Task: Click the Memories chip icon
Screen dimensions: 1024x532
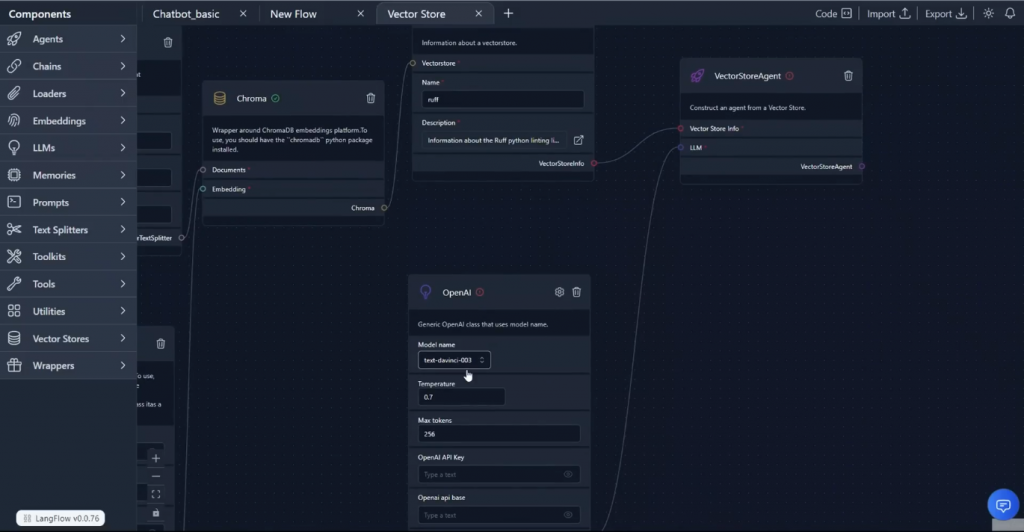Action: coord(14,175)
